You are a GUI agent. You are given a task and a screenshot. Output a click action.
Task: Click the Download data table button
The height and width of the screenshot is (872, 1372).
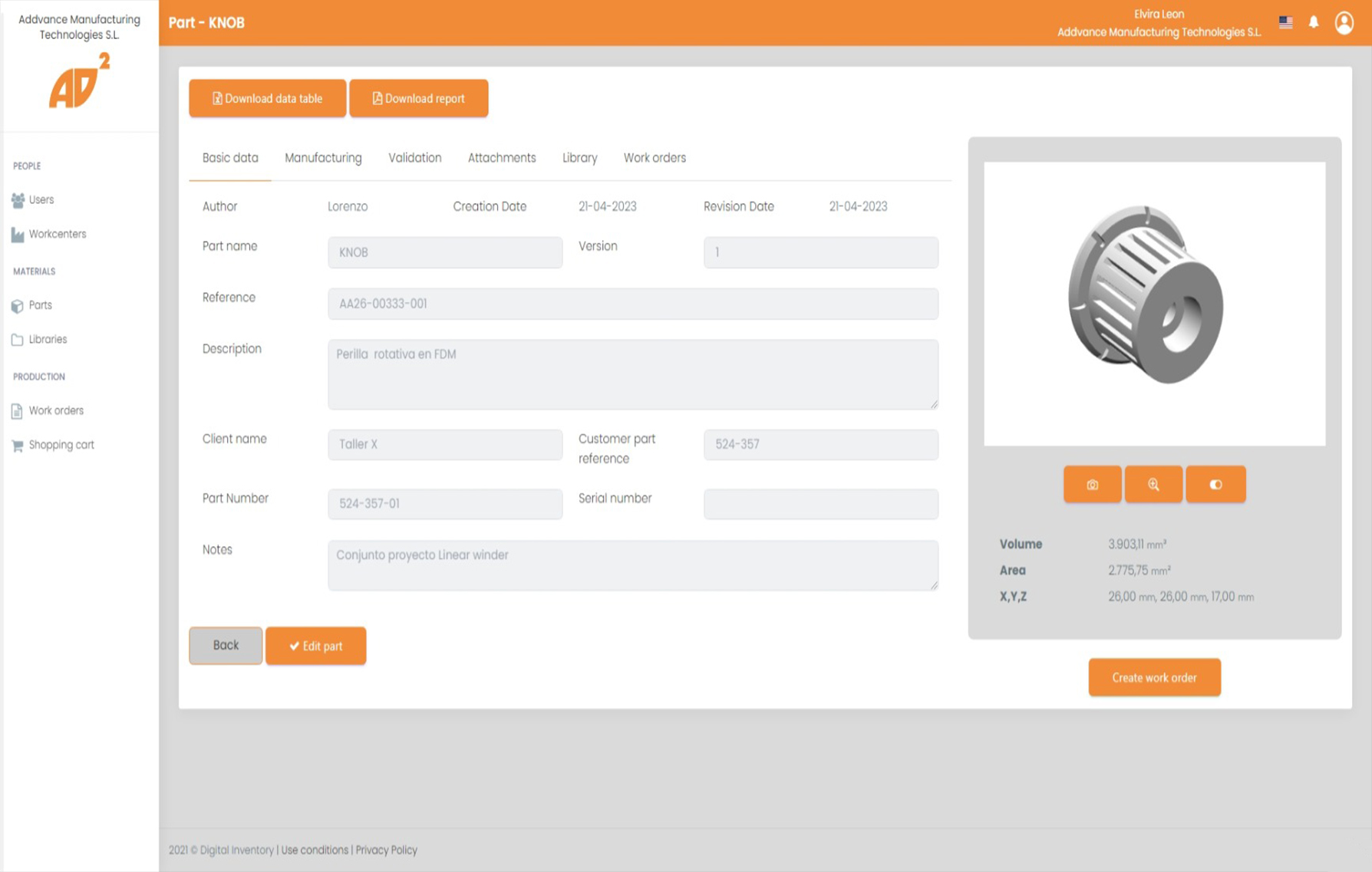(x=267, y=98)
